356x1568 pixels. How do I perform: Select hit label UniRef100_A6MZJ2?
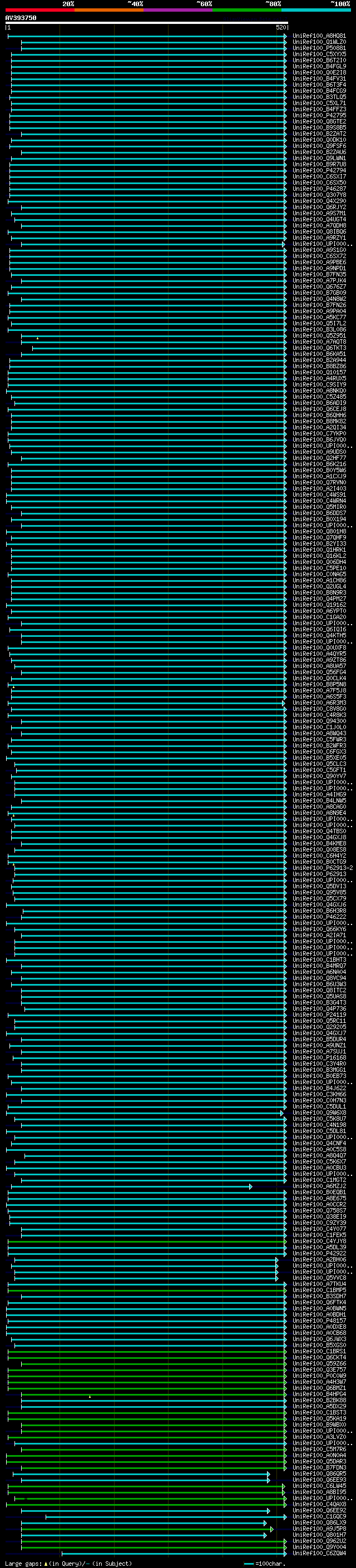coord(319,1186)
